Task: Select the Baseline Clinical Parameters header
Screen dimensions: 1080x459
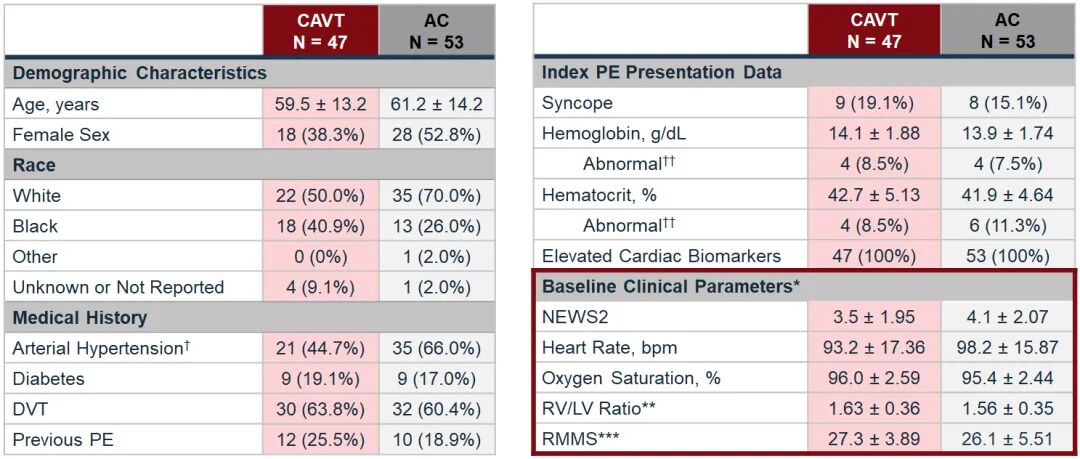Action: 670,286
